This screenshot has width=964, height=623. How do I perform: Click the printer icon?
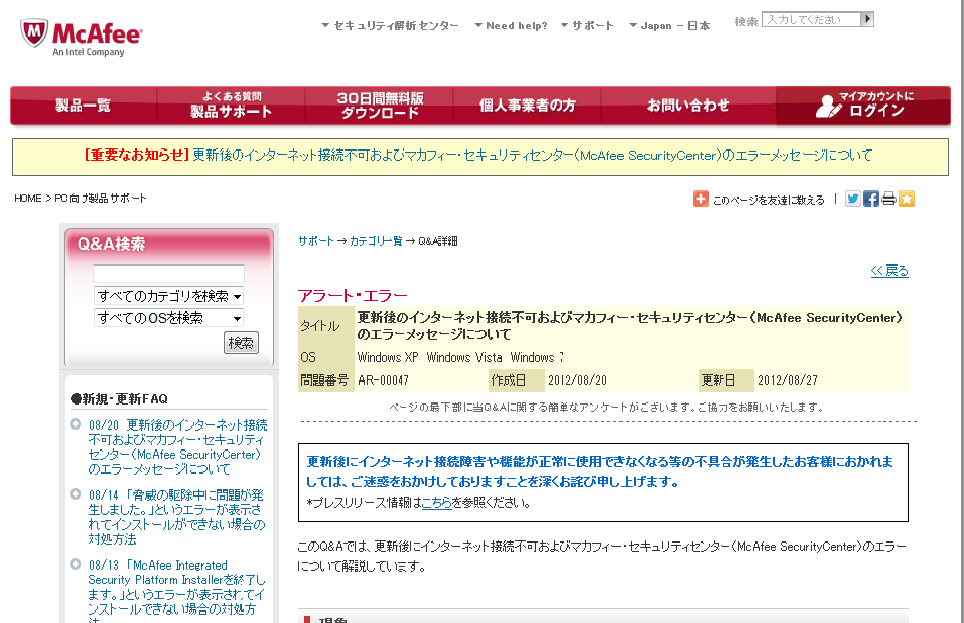[888, 199]
